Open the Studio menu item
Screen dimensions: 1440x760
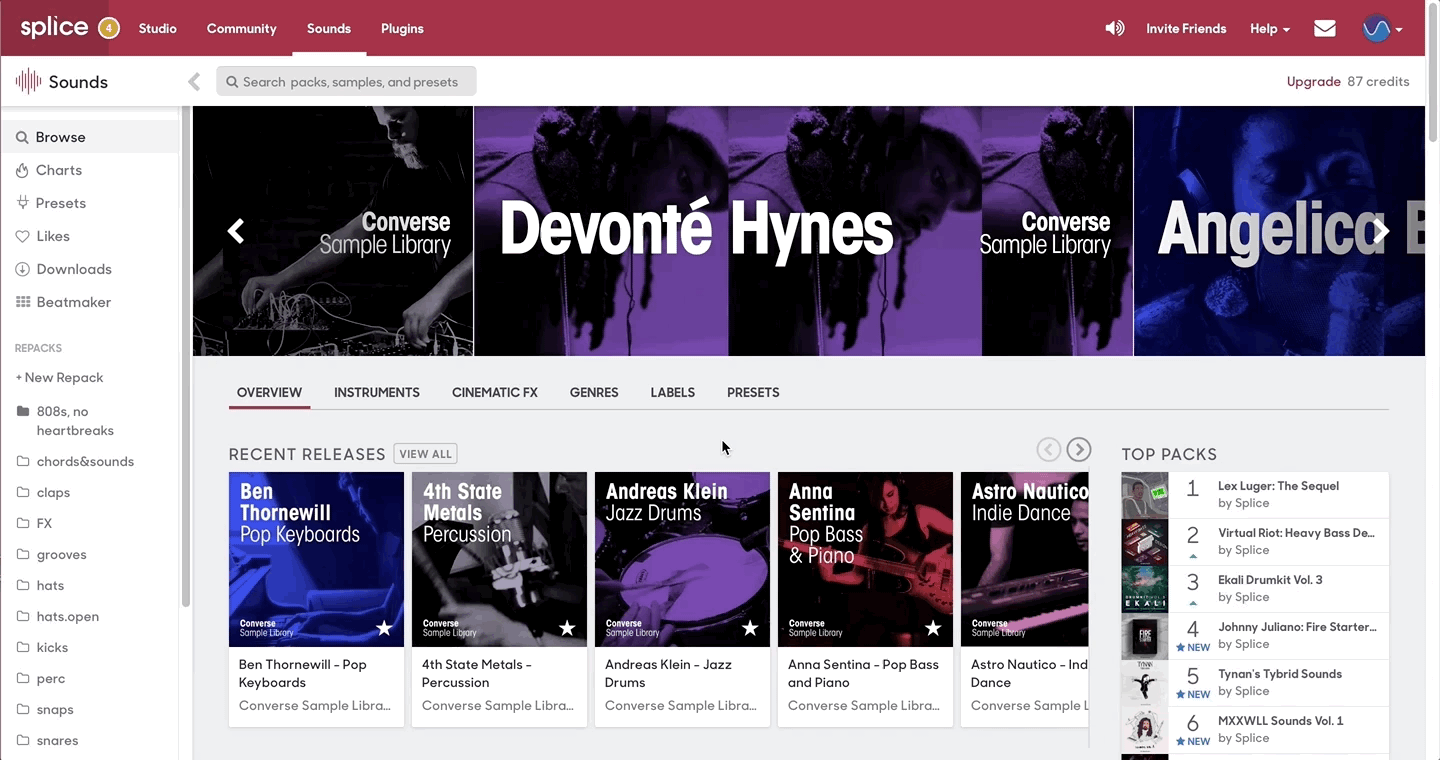click(x=158, y=28)
